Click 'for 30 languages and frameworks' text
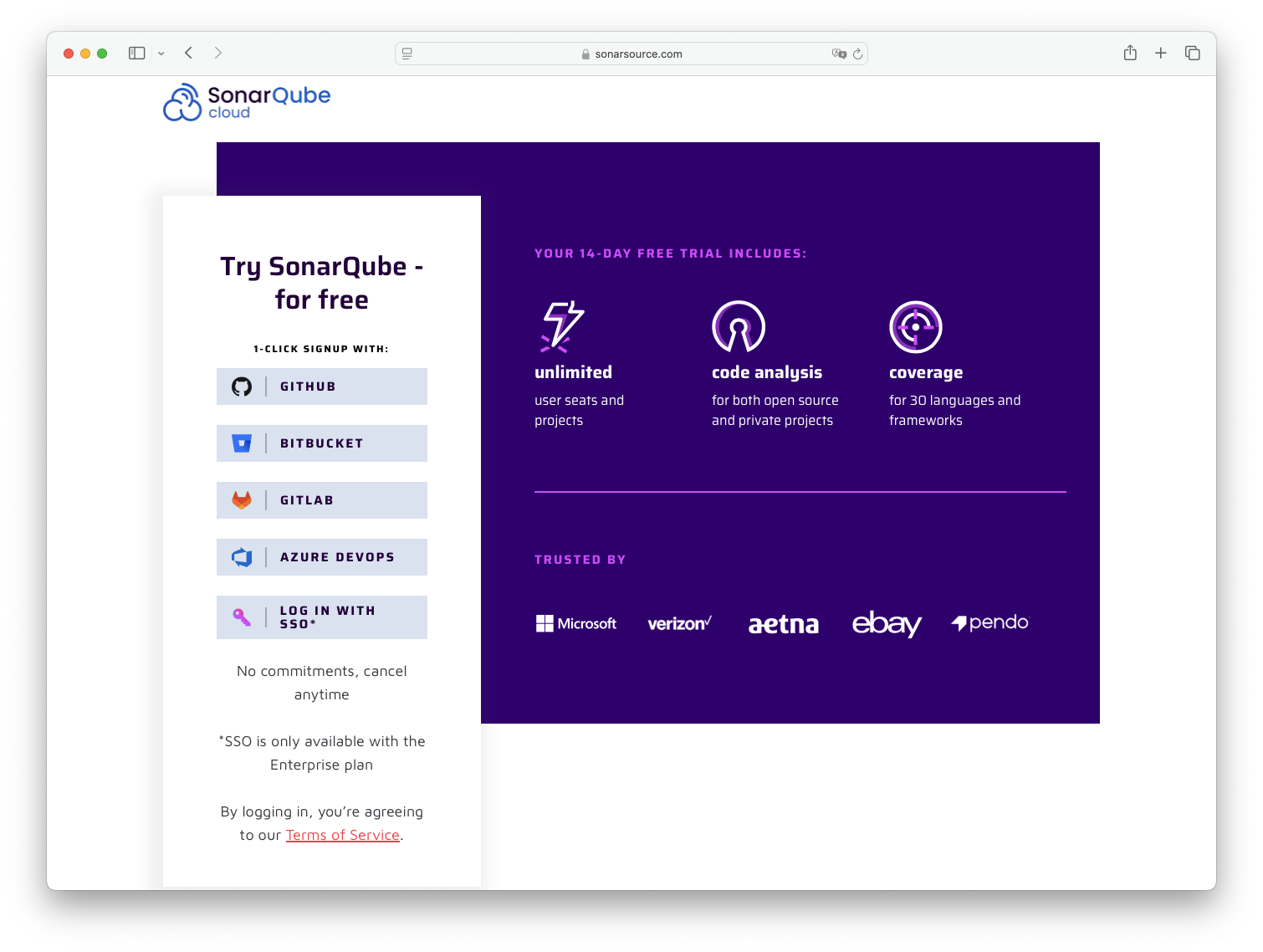Image resolution: width=1263 pixels, height=952 pixels. tap(955, 410)
